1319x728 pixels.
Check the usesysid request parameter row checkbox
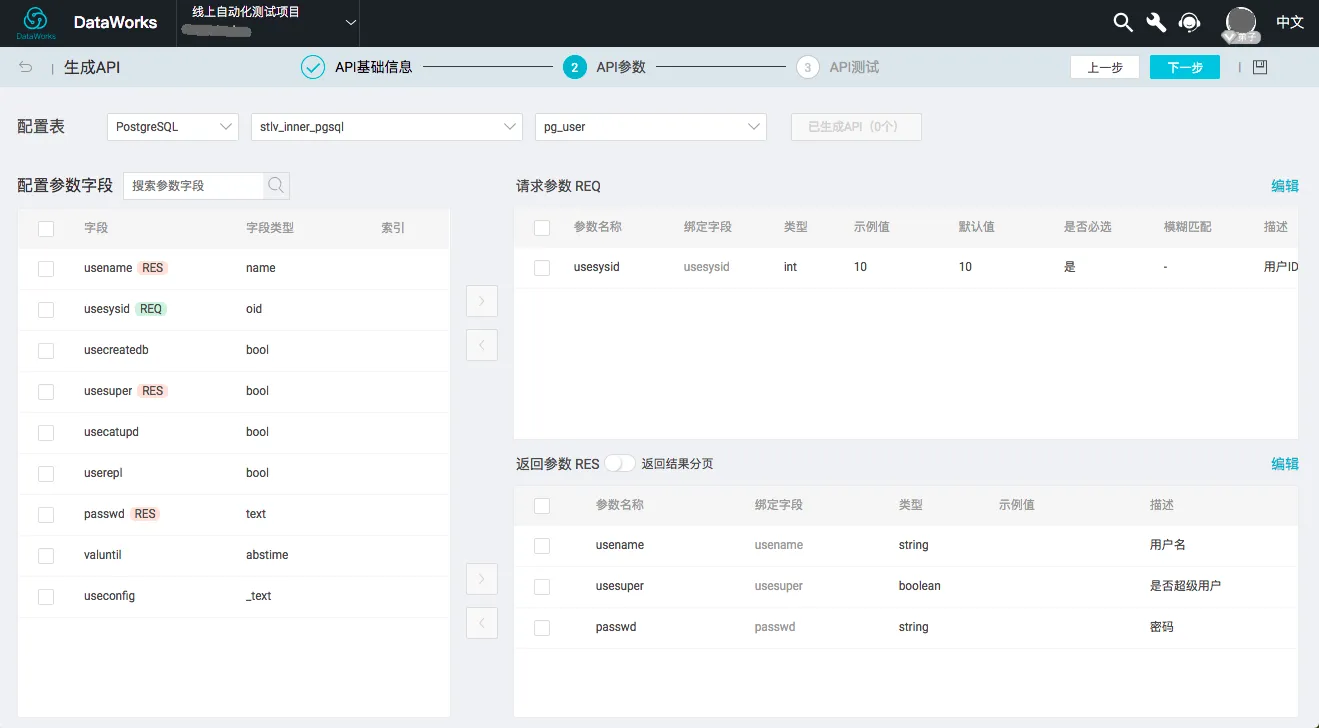542,267
